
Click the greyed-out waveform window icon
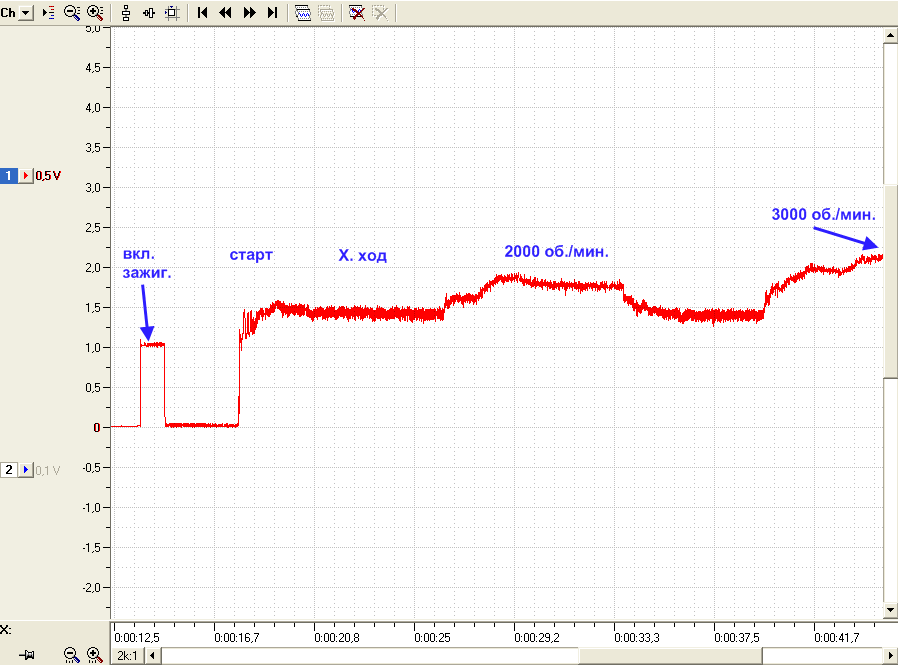coord(326,13)
